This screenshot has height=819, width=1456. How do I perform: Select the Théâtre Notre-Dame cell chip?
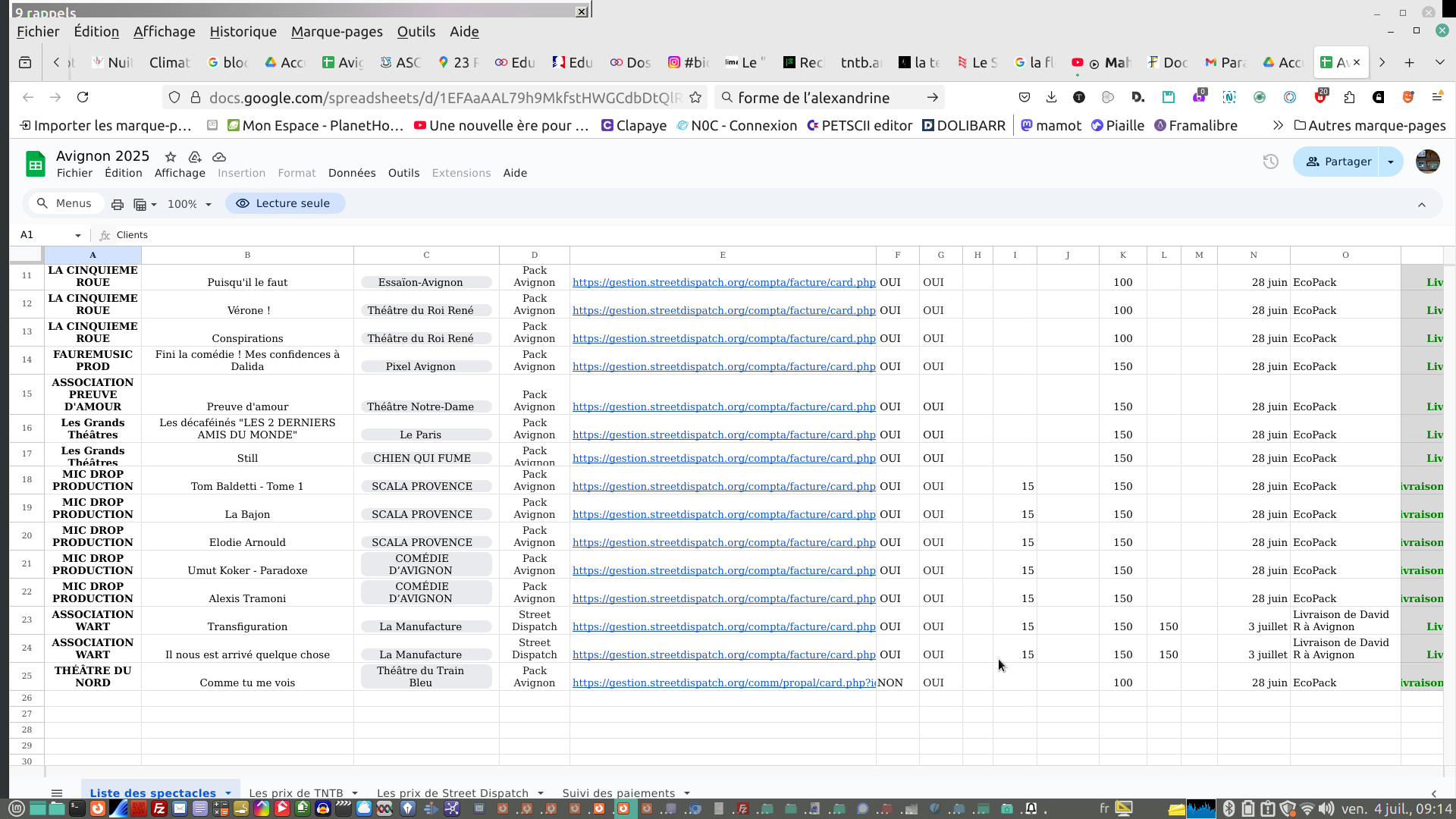tap(420, 406)
